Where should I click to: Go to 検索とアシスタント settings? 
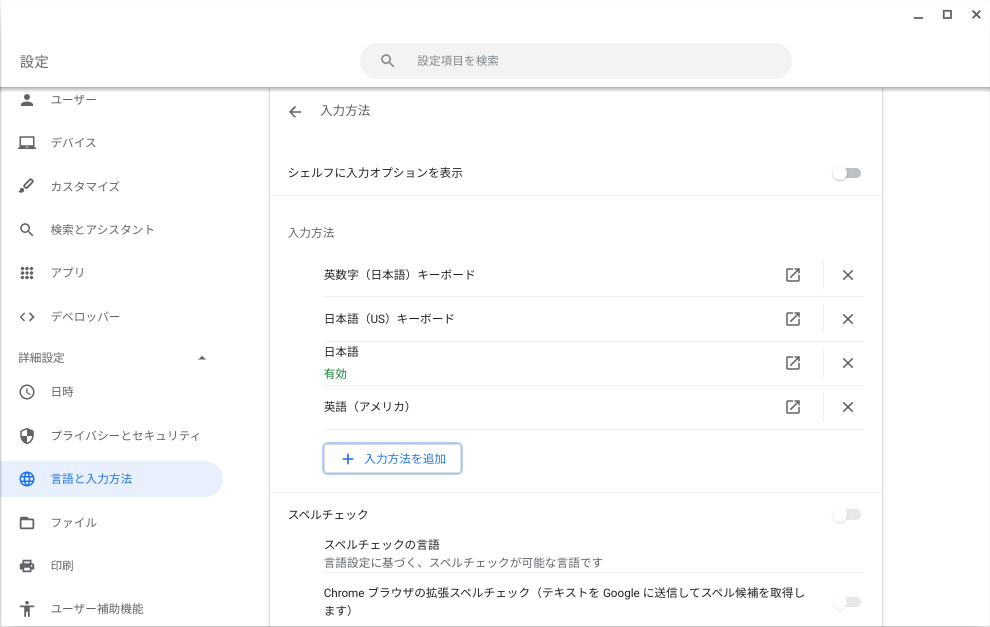coord(102,230)
